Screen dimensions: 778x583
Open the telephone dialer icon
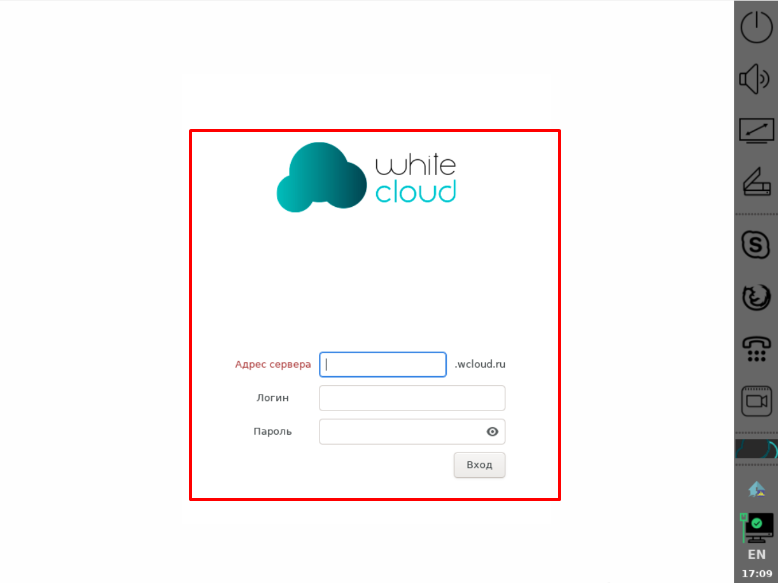[x=756, y=348]
